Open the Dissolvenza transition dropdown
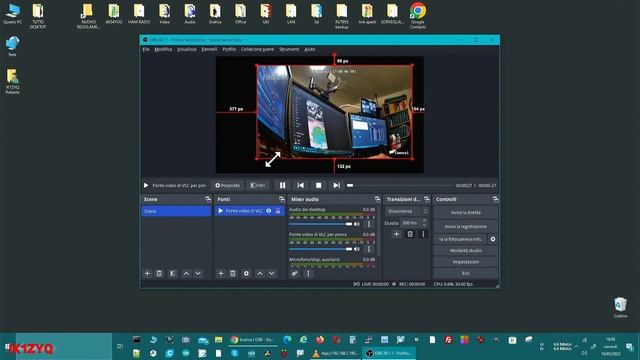This screenshot has height=360, width=640. point(407,211)
